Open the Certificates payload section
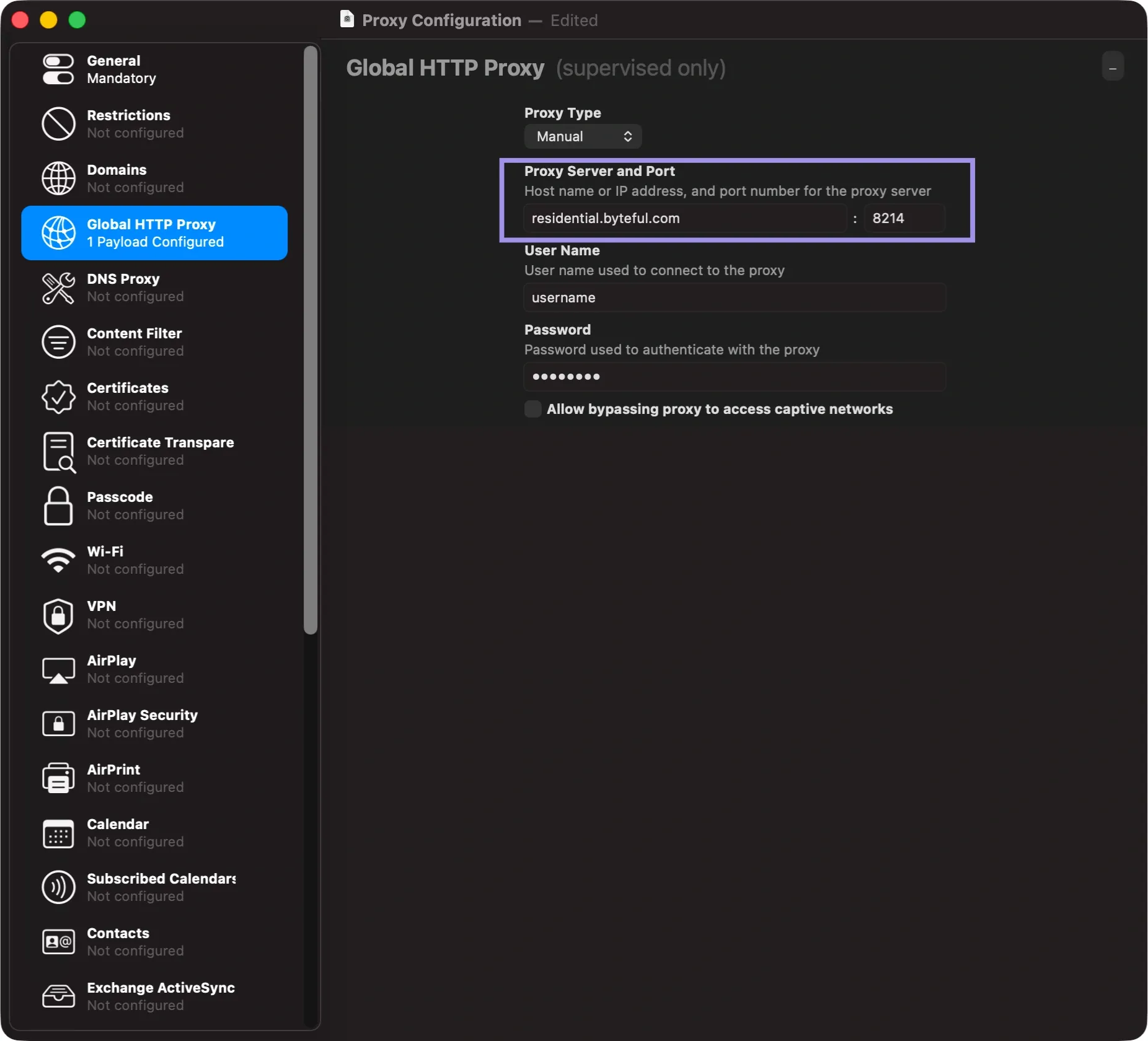1148x1041 pixels. (154, 397)
